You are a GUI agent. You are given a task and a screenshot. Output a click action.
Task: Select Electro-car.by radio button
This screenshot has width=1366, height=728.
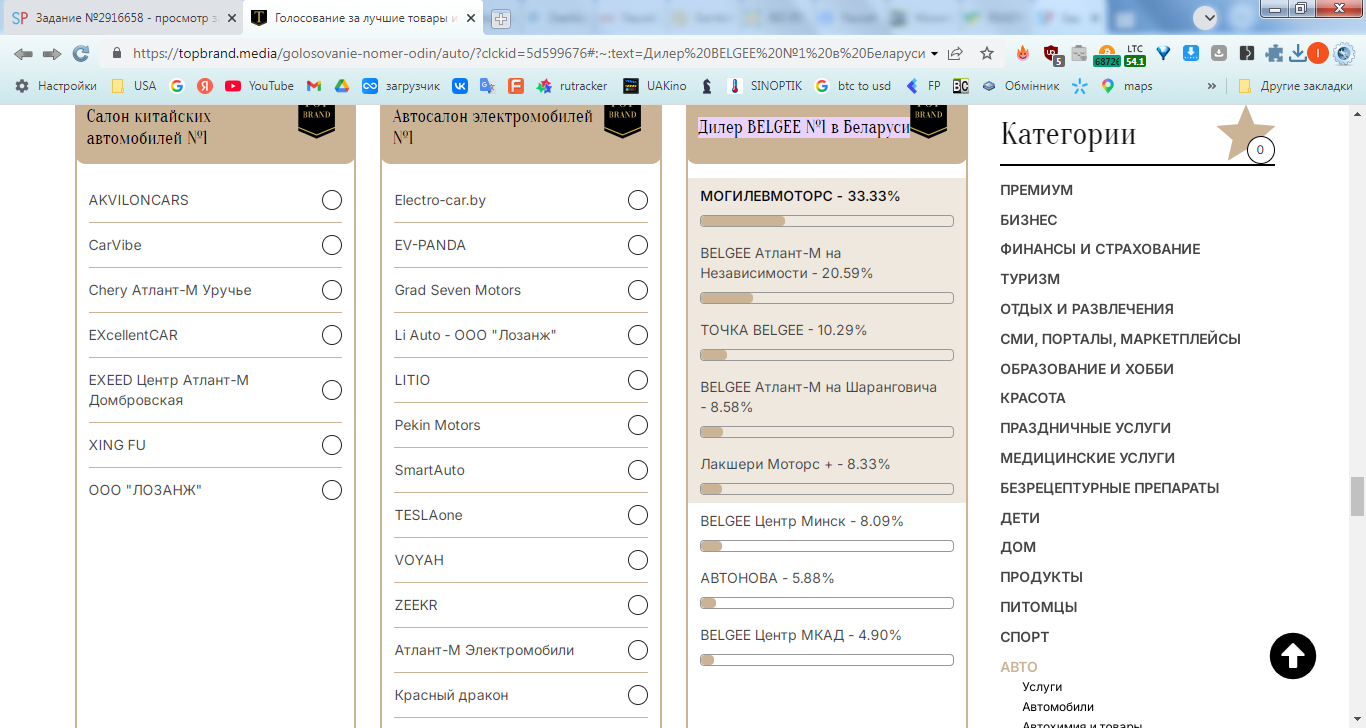638,200
